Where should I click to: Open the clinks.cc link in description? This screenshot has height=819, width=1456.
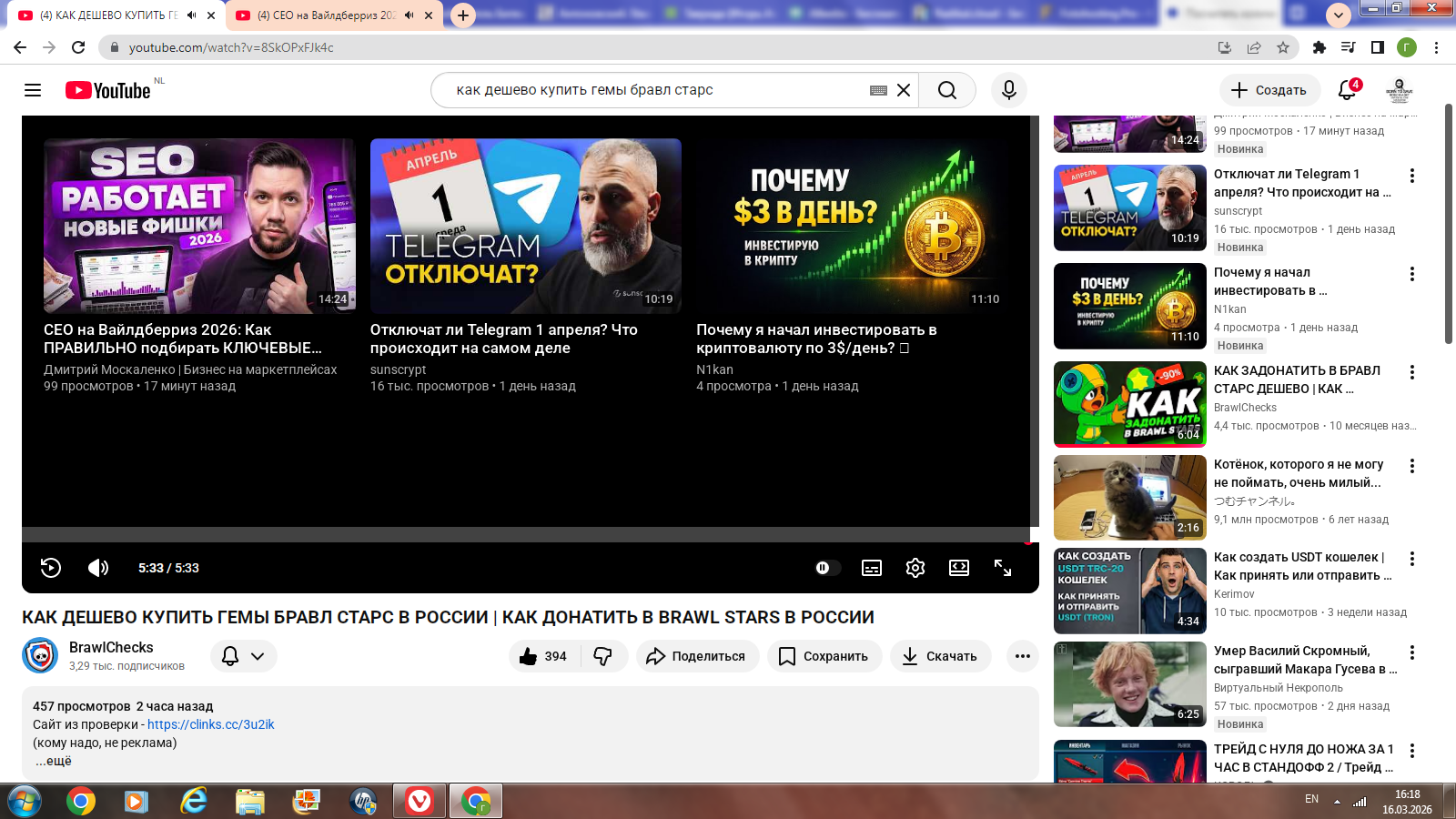210,724
